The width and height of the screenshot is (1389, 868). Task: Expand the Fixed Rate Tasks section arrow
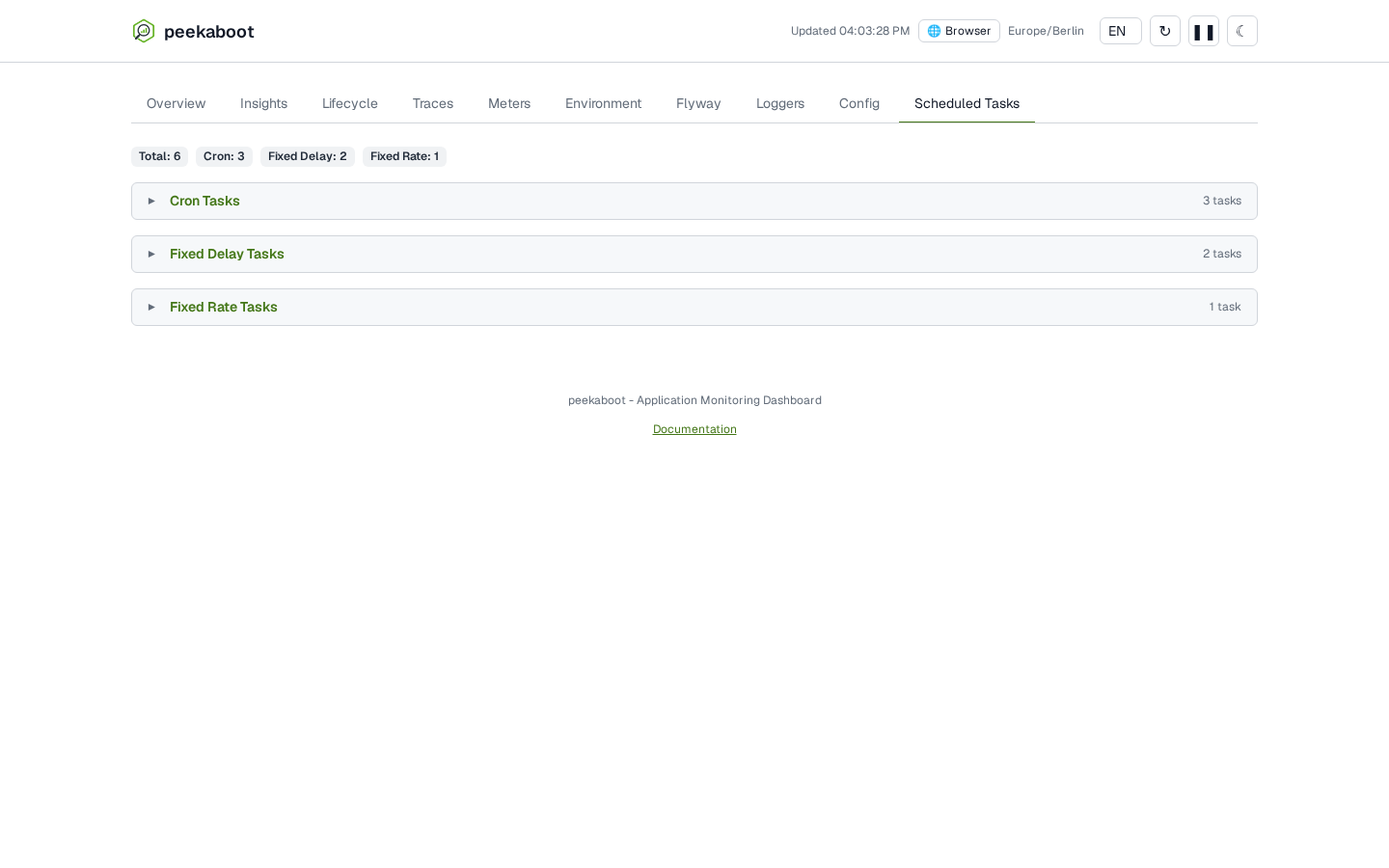151,307
